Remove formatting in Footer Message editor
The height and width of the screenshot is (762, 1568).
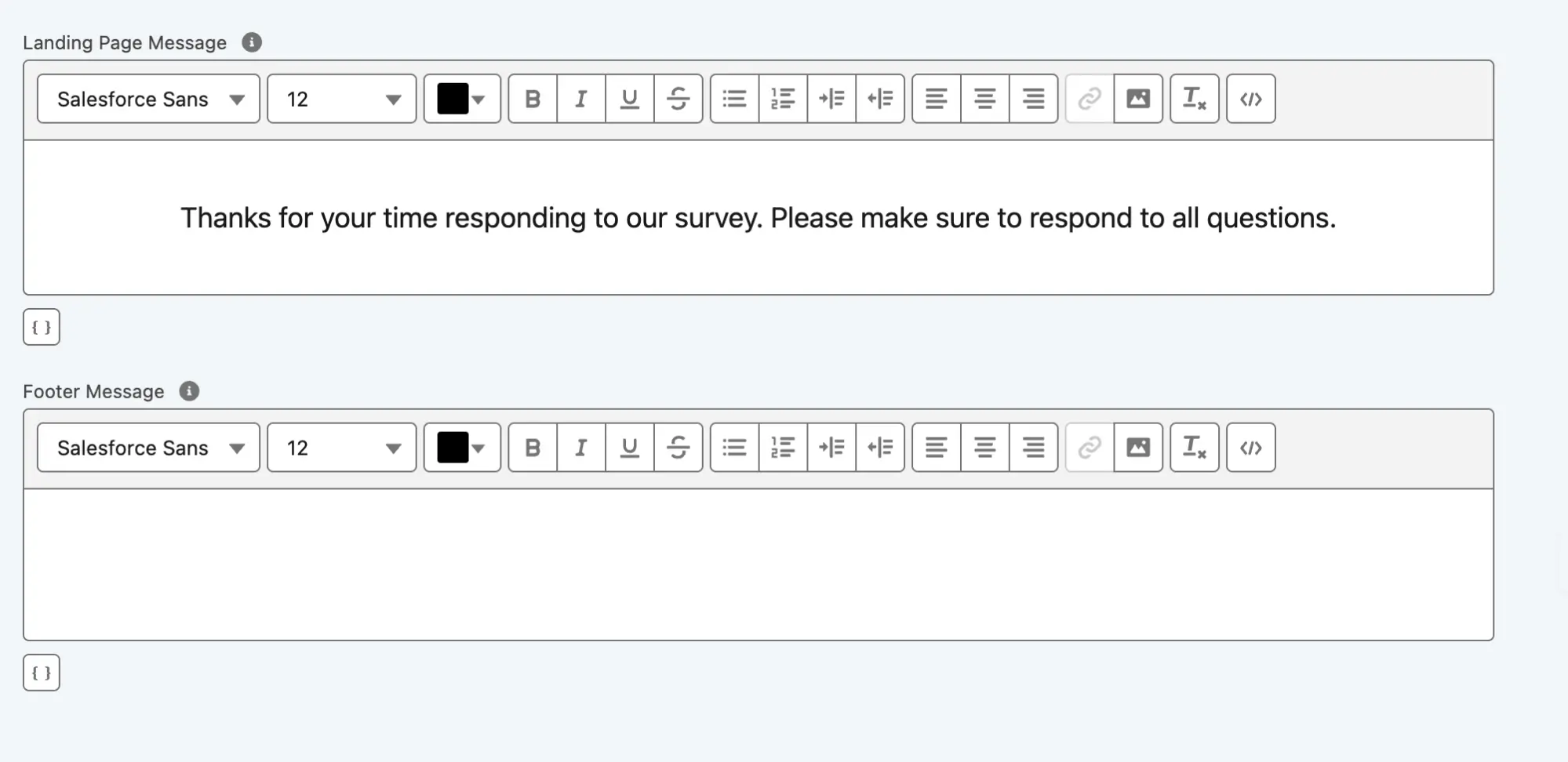point(1194,448)
